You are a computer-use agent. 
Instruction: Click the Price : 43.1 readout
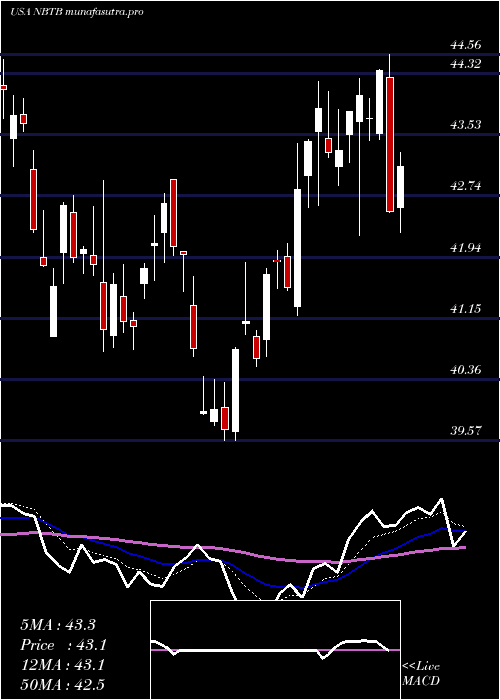tap(63, 645)
